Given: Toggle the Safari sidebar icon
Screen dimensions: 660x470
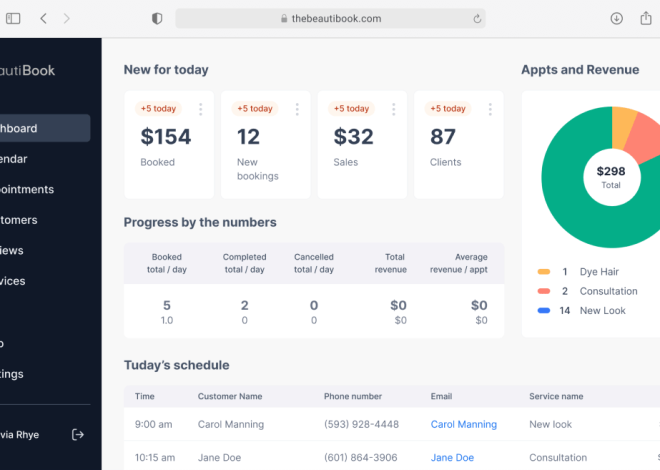Looking at the screenshot, I should pyautogui.click(x=13, y=19).
